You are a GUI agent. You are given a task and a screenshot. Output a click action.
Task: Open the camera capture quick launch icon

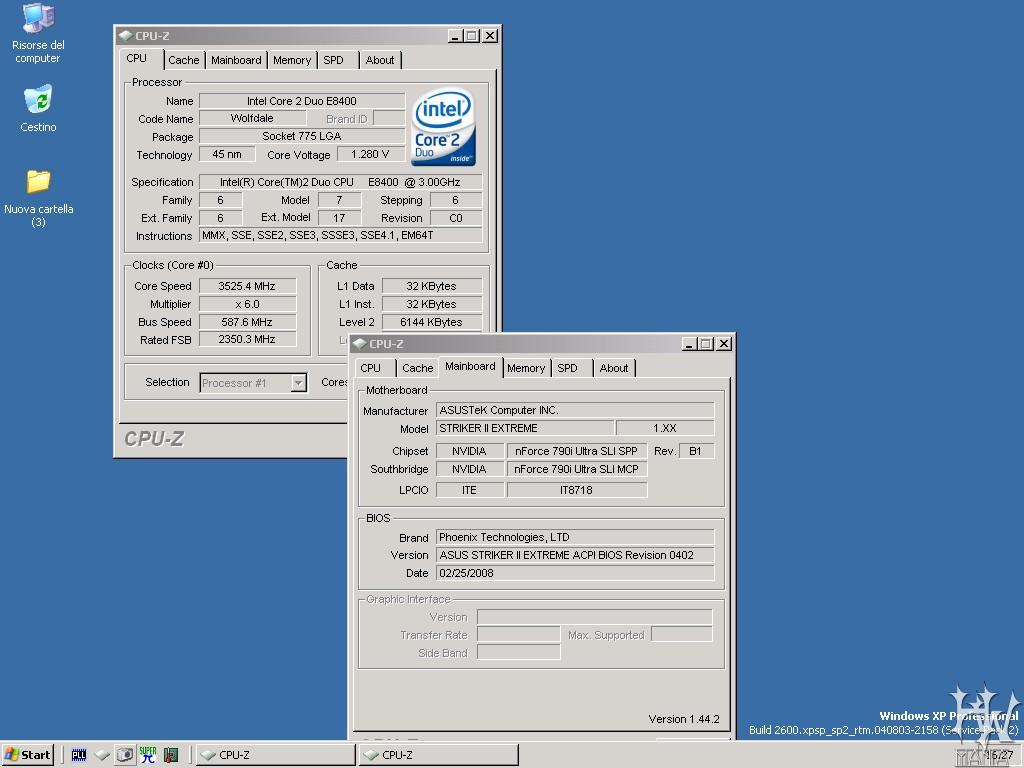125,755
